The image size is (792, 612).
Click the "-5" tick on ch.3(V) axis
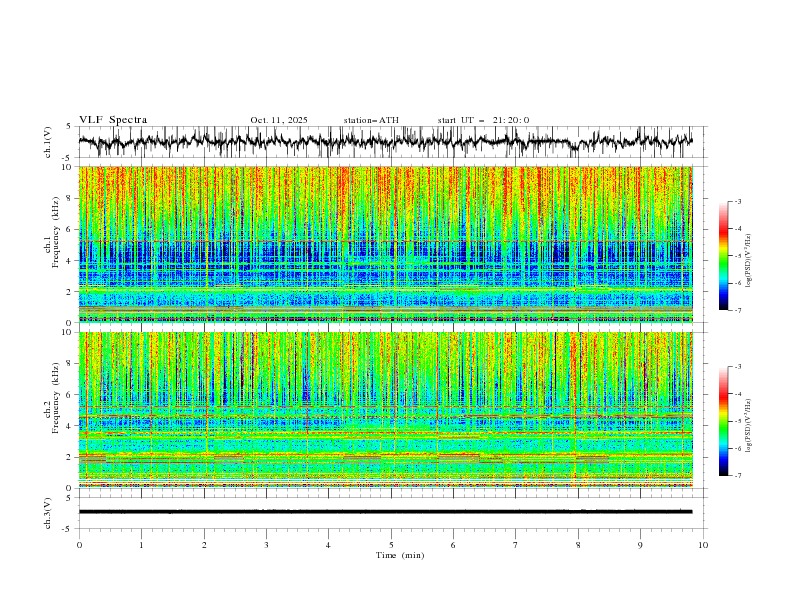pos(68,529)
